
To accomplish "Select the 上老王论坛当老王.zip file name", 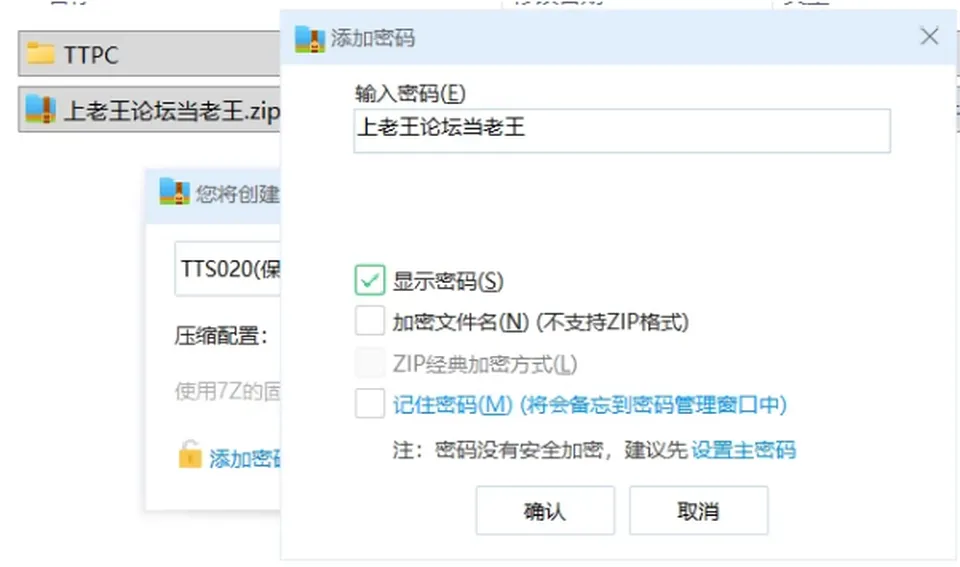I will point(171,111).
